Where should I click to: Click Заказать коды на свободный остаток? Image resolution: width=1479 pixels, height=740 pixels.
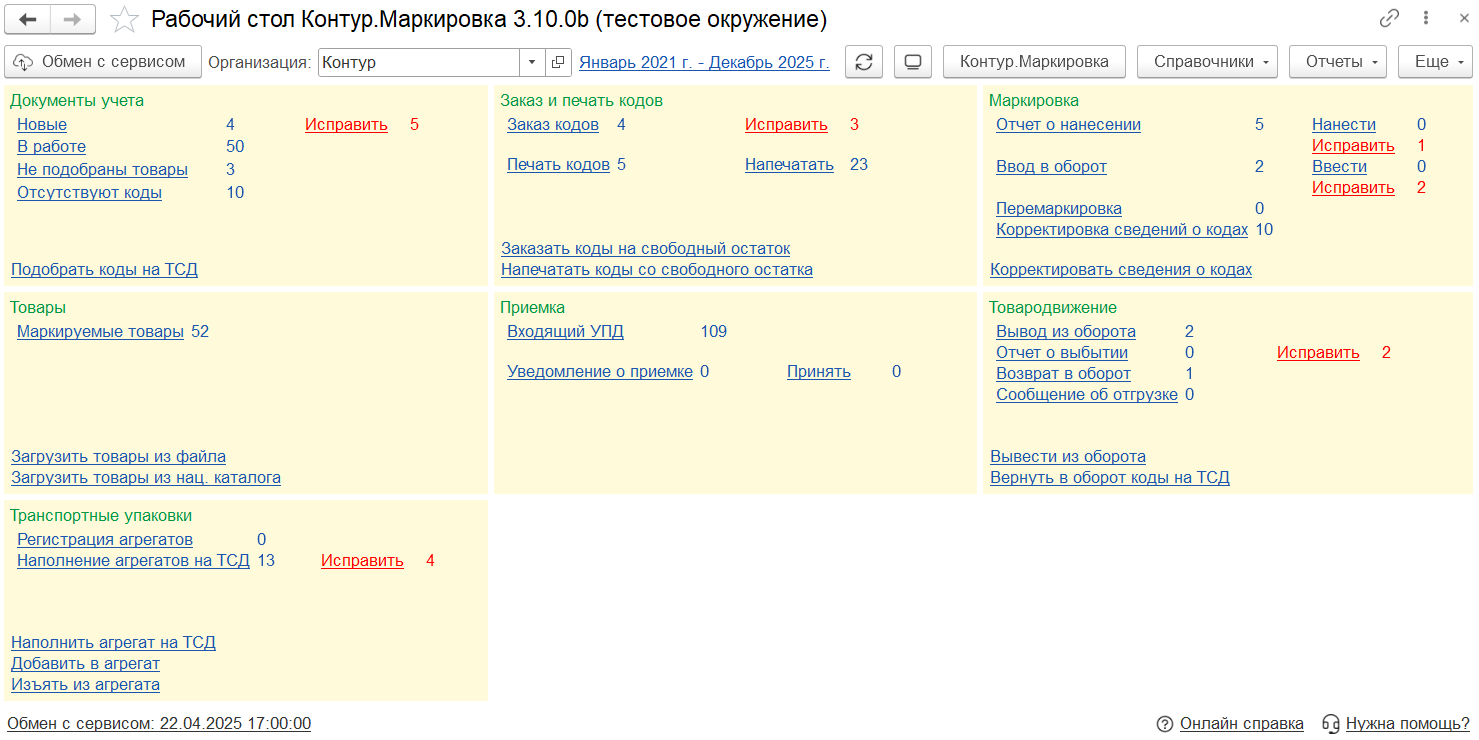click(645, 248)
